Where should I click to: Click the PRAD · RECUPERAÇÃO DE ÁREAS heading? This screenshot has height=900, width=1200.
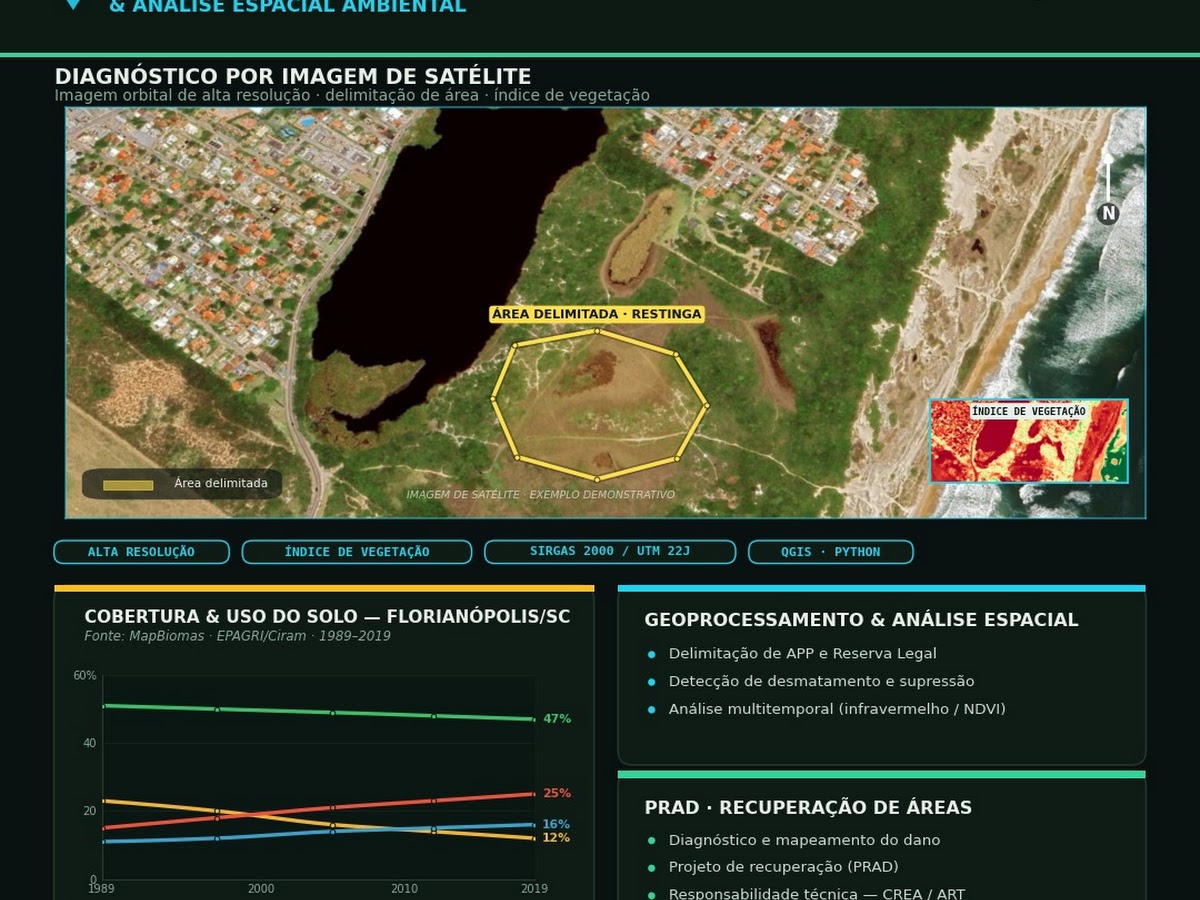tap(808, 807)
